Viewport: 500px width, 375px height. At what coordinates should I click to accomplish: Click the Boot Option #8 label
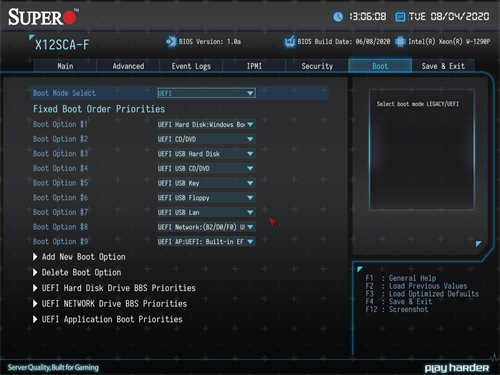coord(60,227)
